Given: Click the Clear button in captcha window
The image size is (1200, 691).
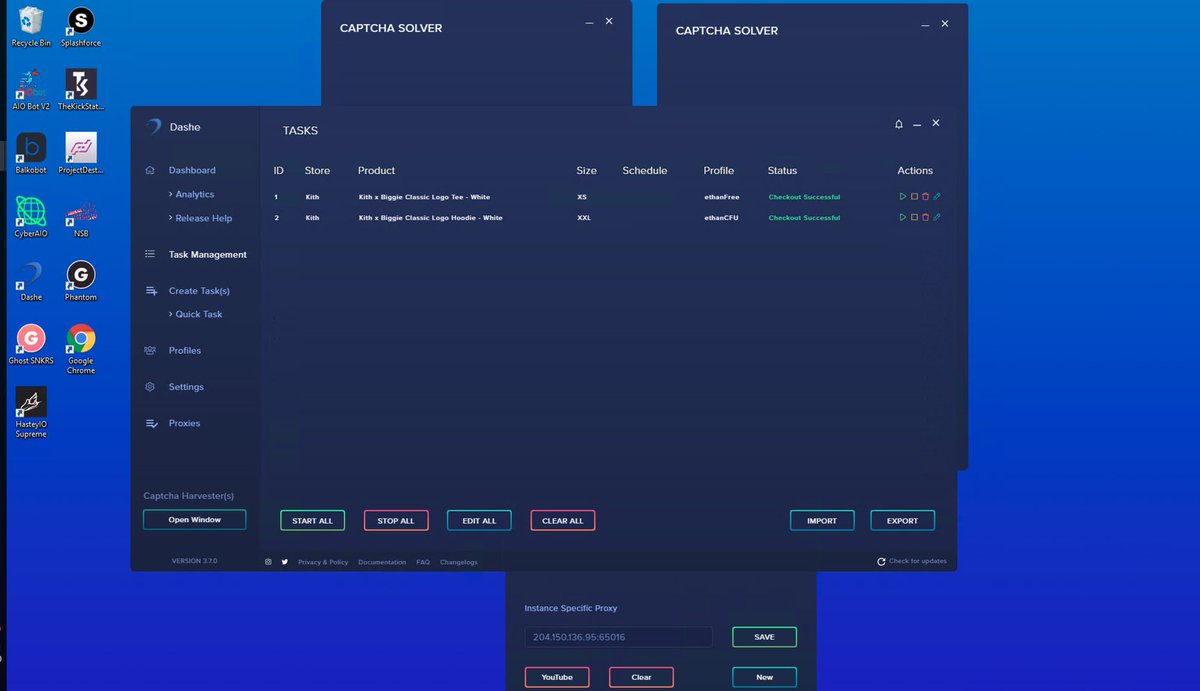Looking at the screenshot, I should click(x=641, y=677).
